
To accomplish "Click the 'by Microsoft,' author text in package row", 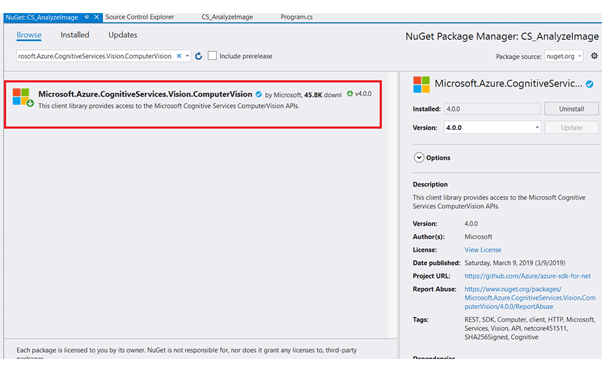I will [x=283, y=95].
